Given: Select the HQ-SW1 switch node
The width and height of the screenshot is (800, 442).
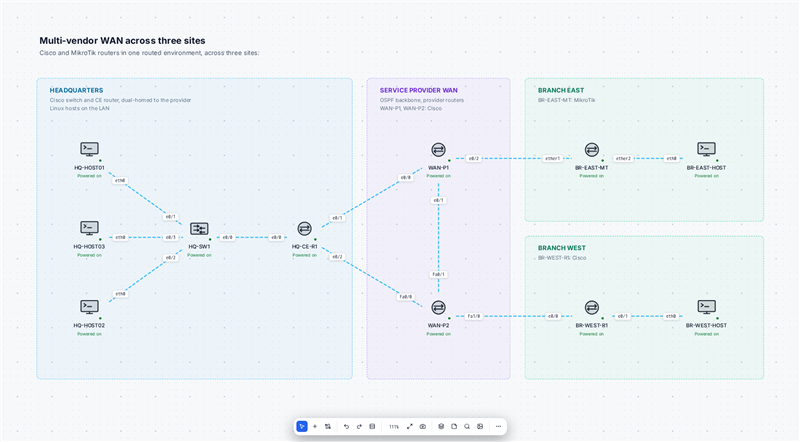Looking at the screenshot, I should [x=199, y=229].
